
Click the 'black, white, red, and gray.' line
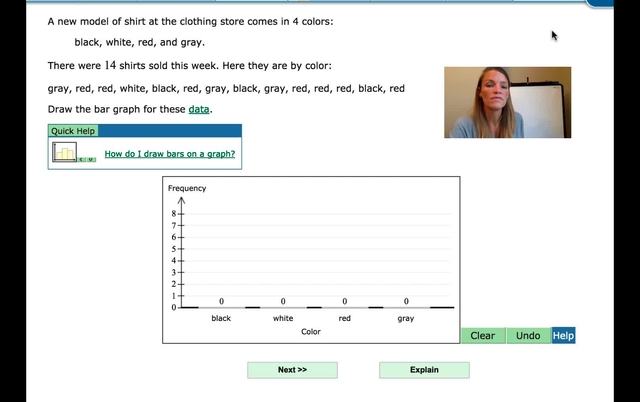coord(140,42)
